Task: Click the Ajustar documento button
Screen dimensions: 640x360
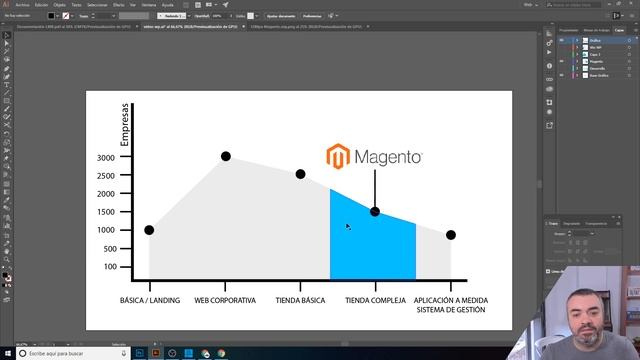Action: (281, 16)
